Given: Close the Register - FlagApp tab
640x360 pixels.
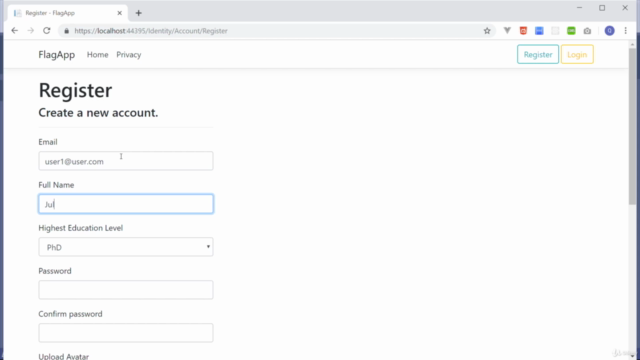Looking at the screenshot, I should pos(120,13).
